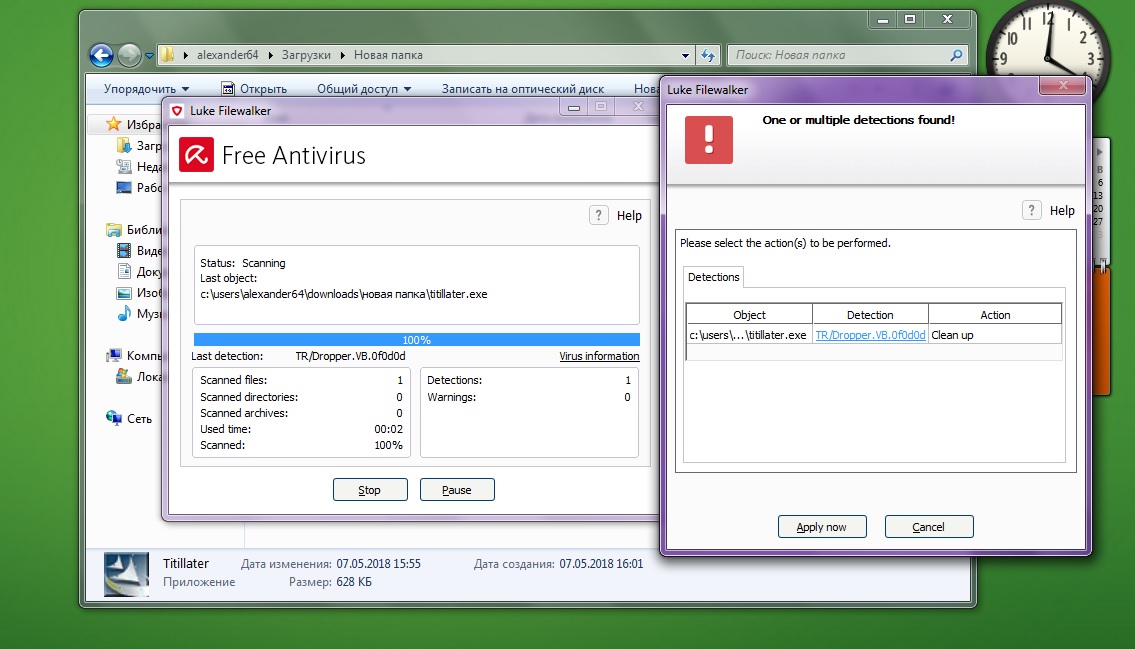The width and height of the screenshot is (1135, 649).
Task: Click the red Avira Free Antivirus logo
Action: pyautogui.click(x=196, y=155)
